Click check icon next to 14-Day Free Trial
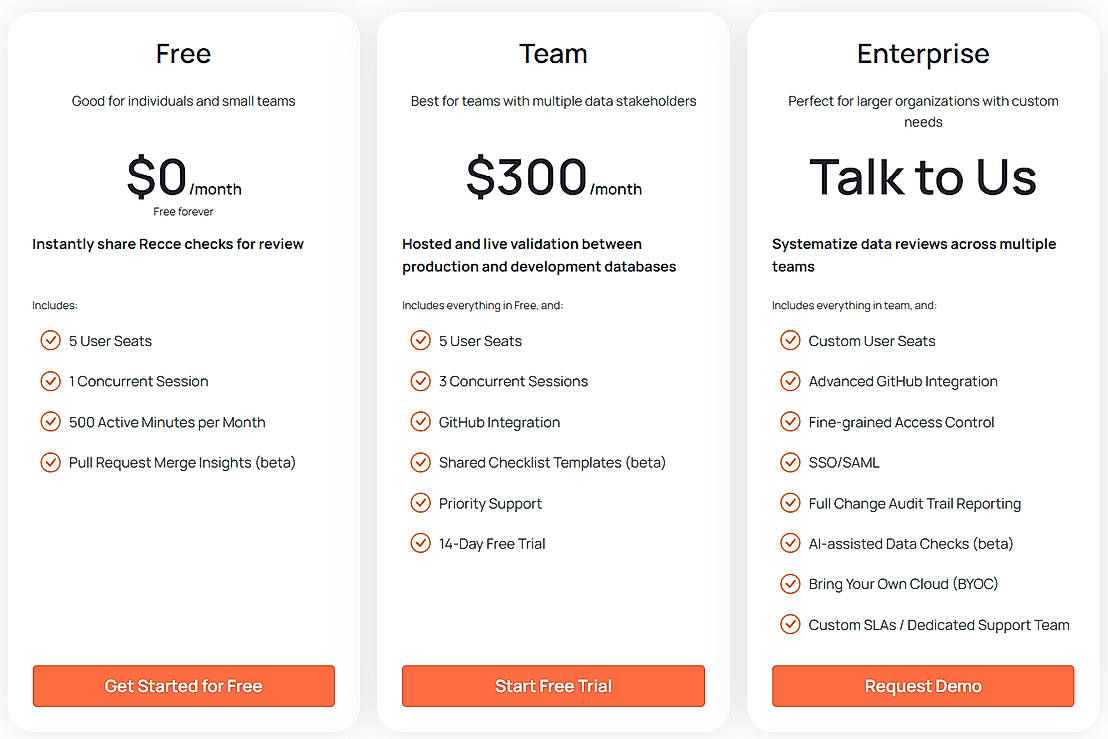The width and height of the screenshot is (1108, 739). [x=420, y=543]
